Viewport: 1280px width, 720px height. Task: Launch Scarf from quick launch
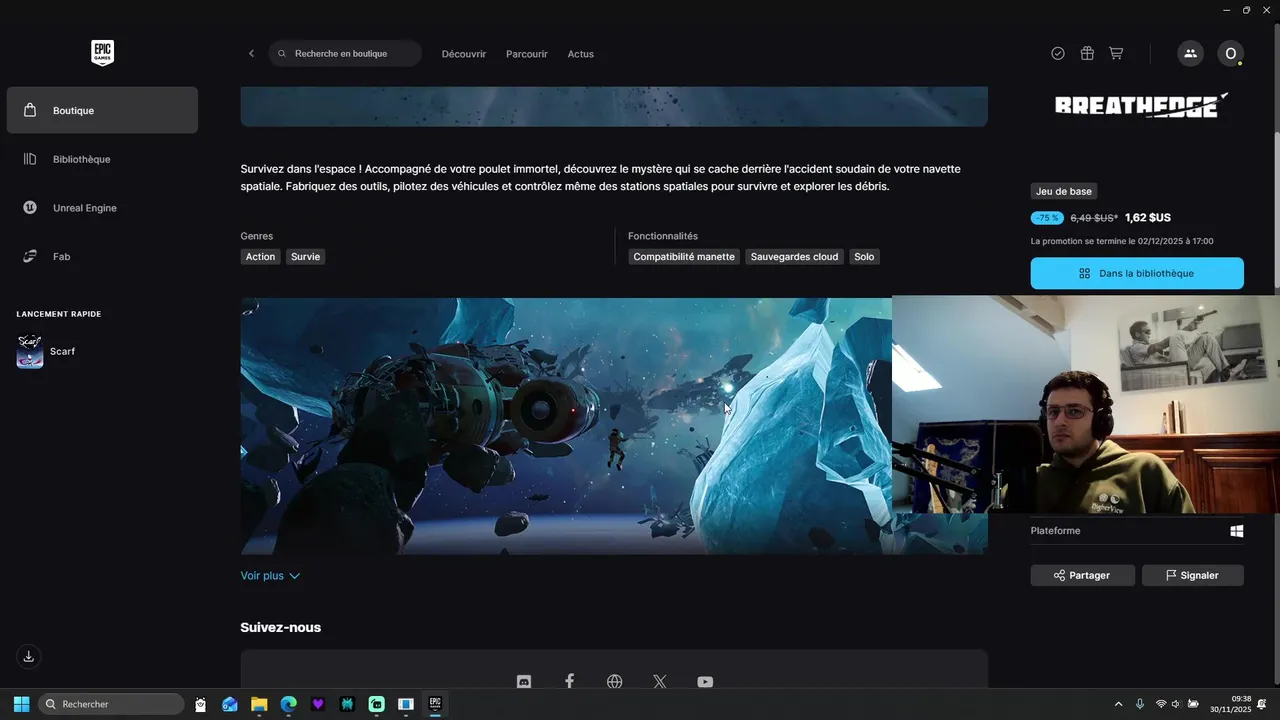46,352
